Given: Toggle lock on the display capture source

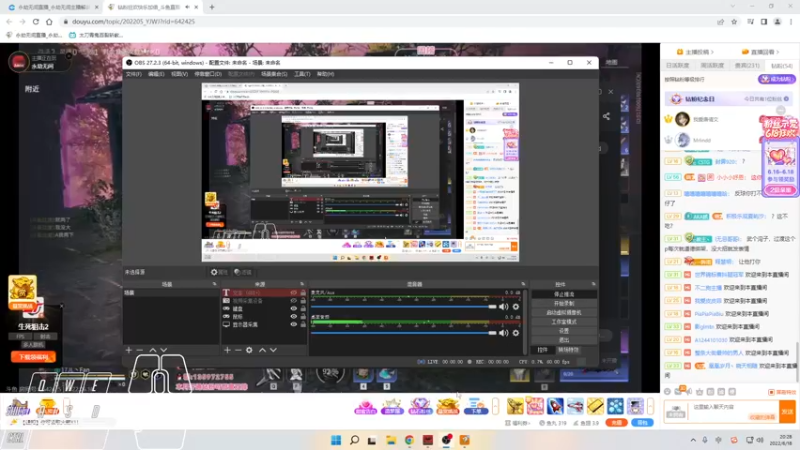Looking at the screenshot, I should [x=303, y=324].
